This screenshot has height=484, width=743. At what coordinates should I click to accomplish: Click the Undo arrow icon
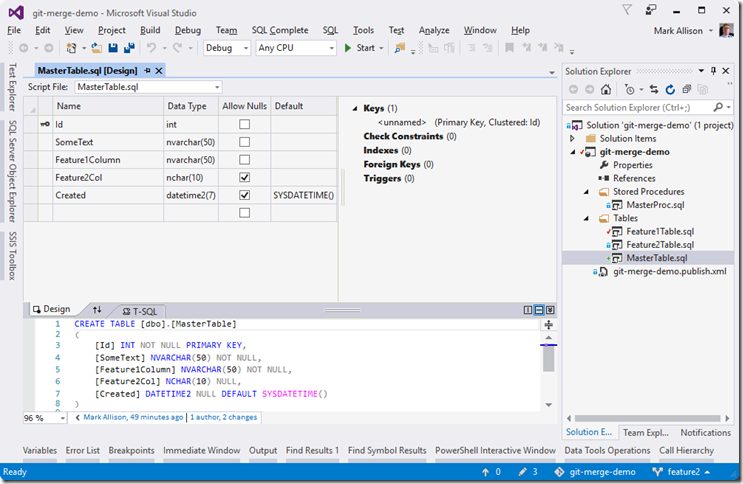coord(151,48)
